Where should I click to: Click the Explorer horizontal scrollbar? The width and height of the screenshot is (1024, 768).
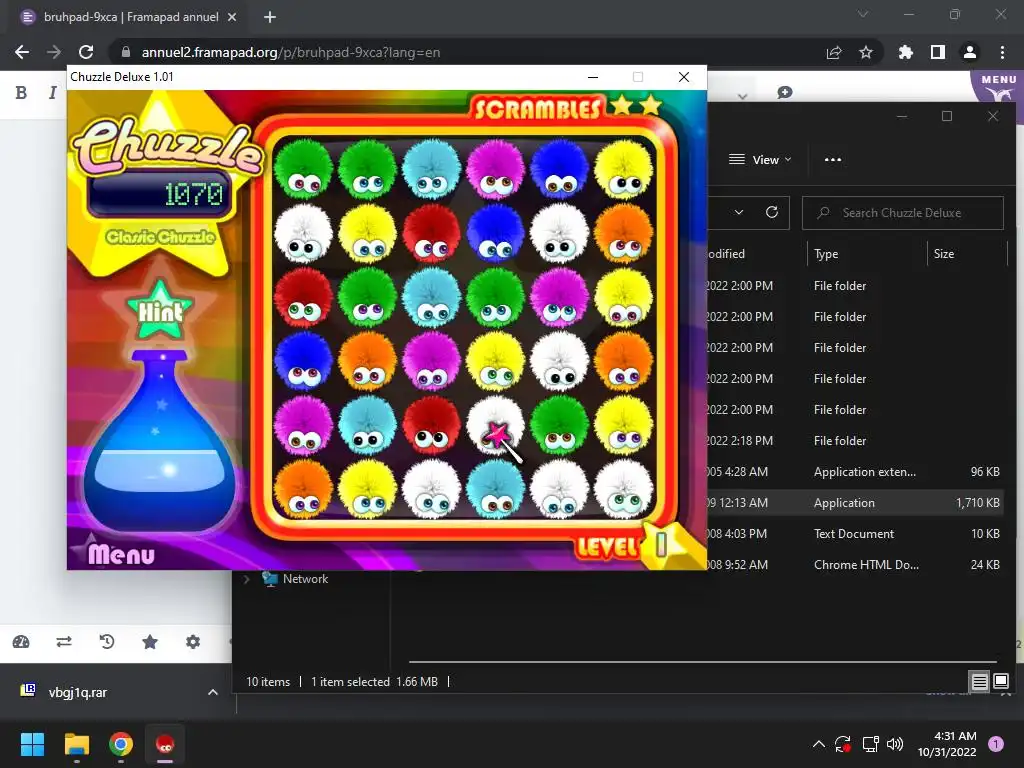tap(702, 662)
